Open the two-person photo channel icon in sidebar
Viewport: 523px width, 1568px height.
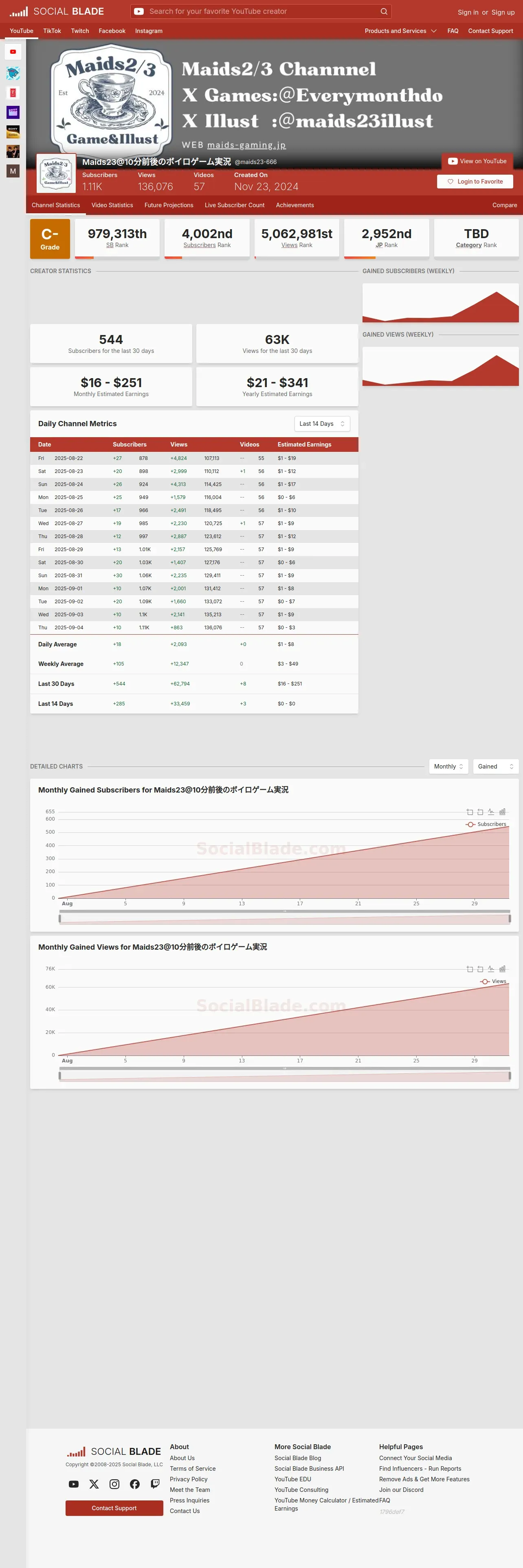(x=13, y=151)
